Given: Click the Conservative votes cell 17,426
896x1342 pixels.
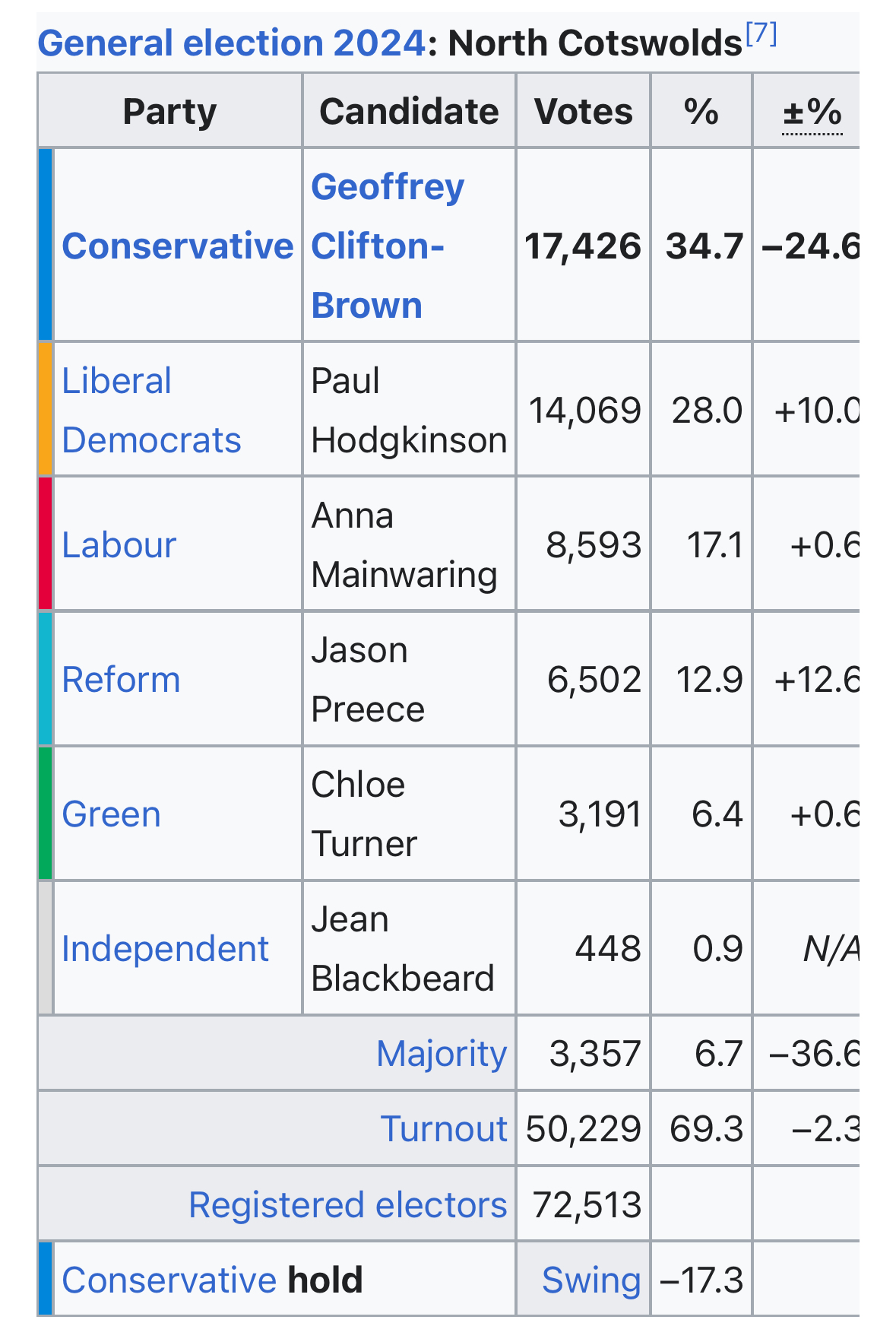Looking at the screenshot, I should 583,246.
